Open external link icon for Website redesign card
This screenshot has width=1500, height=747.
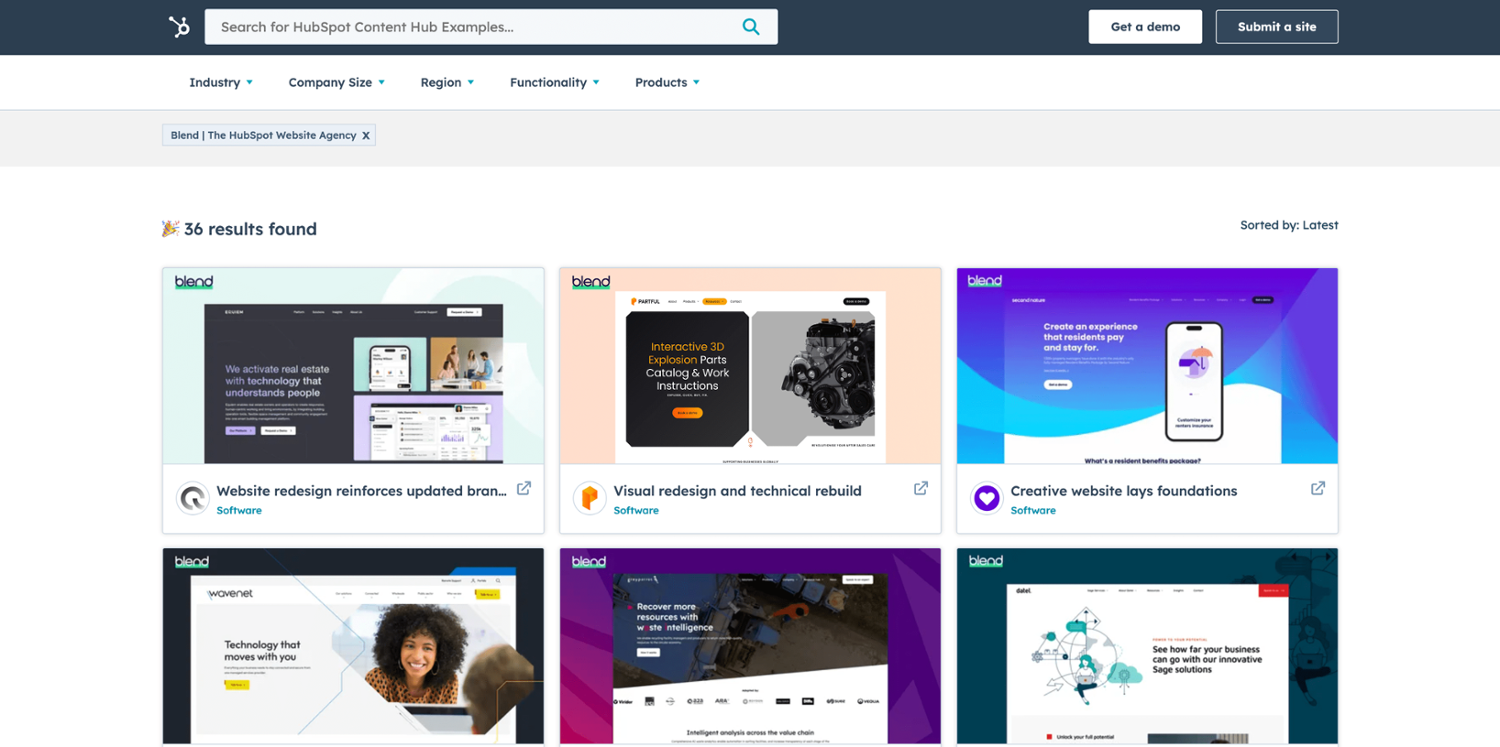click(523, 488)
